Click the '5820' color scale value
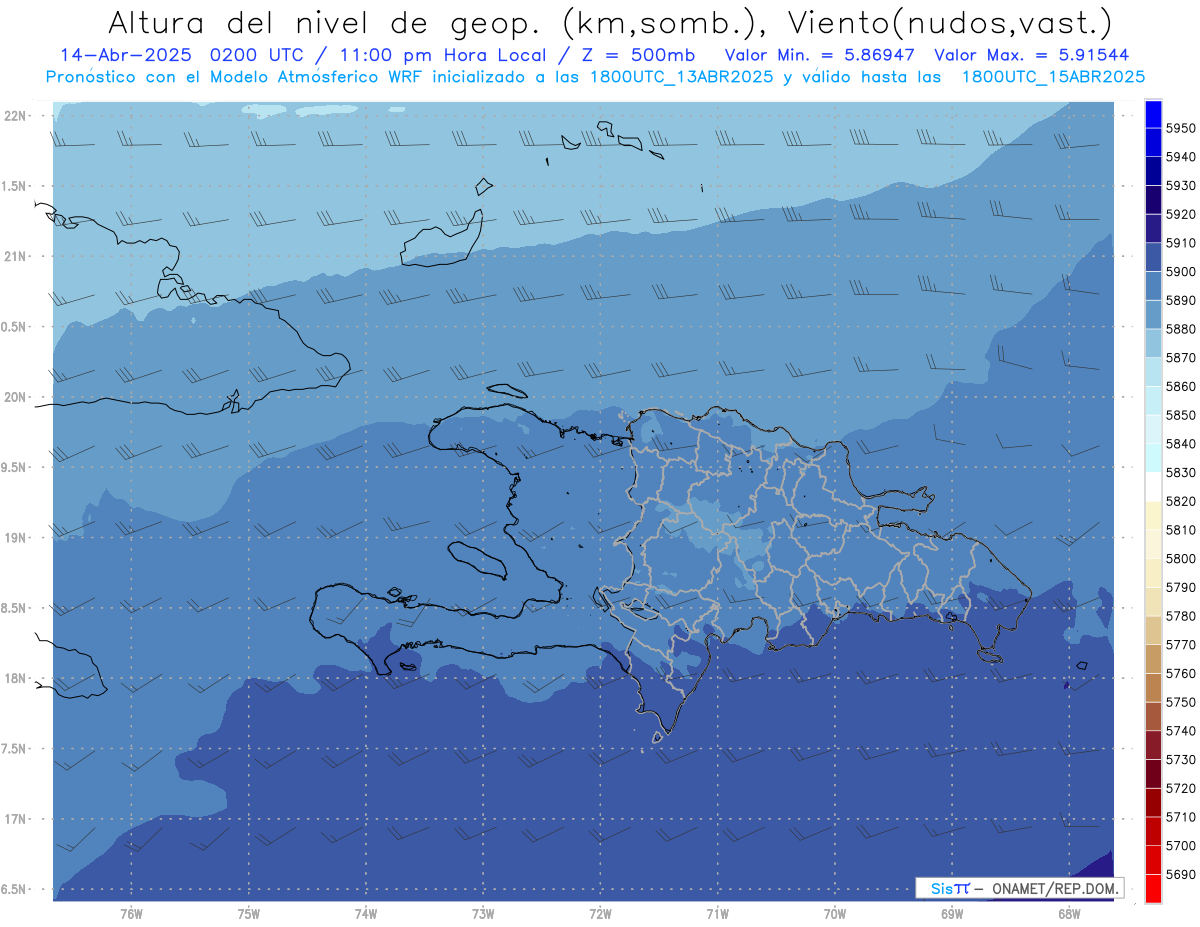 pos(1180,501)
